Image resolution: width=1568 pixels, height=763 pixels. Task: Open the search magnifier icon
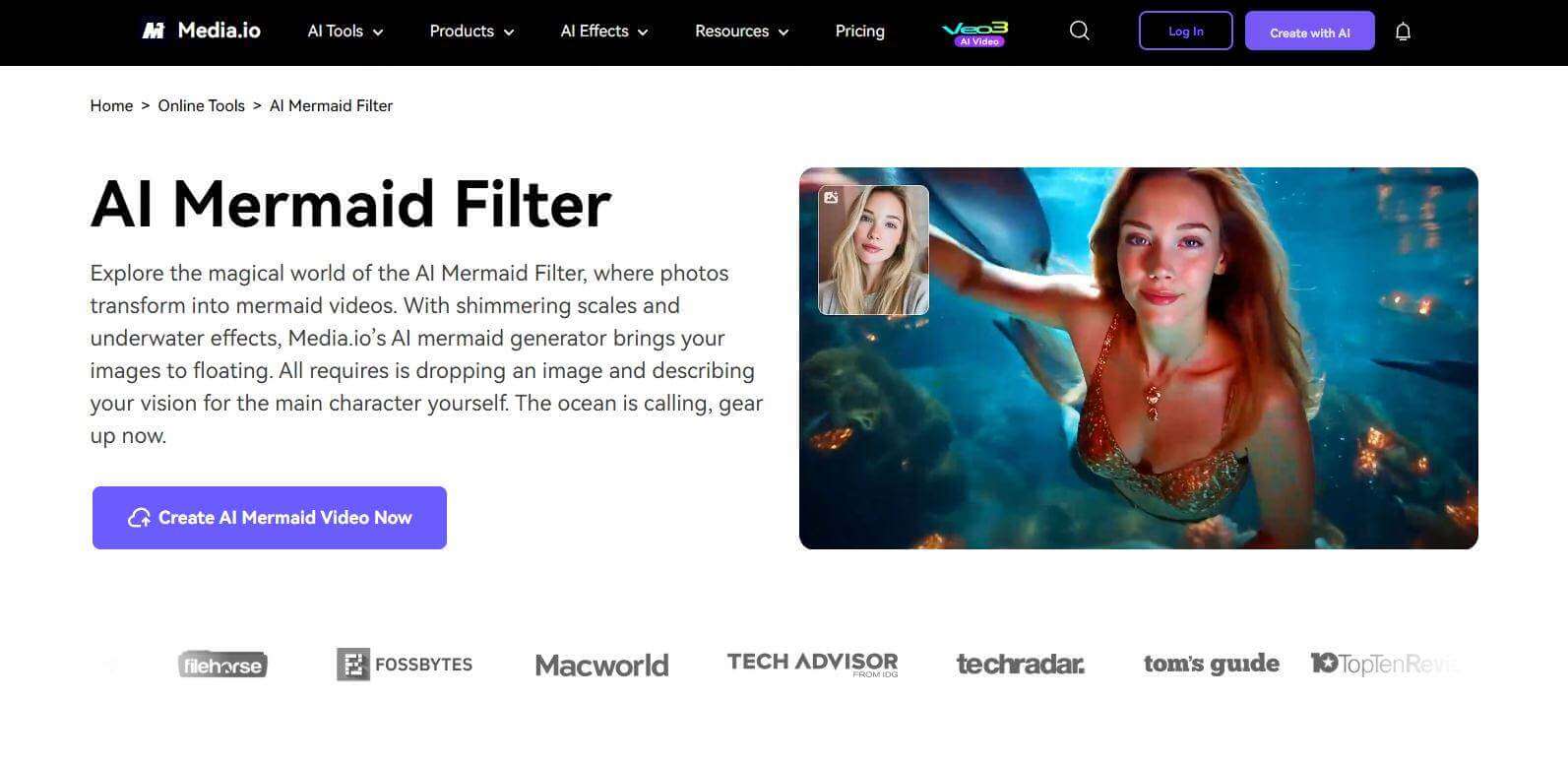pyautogui.click(x=1080, y=31)
